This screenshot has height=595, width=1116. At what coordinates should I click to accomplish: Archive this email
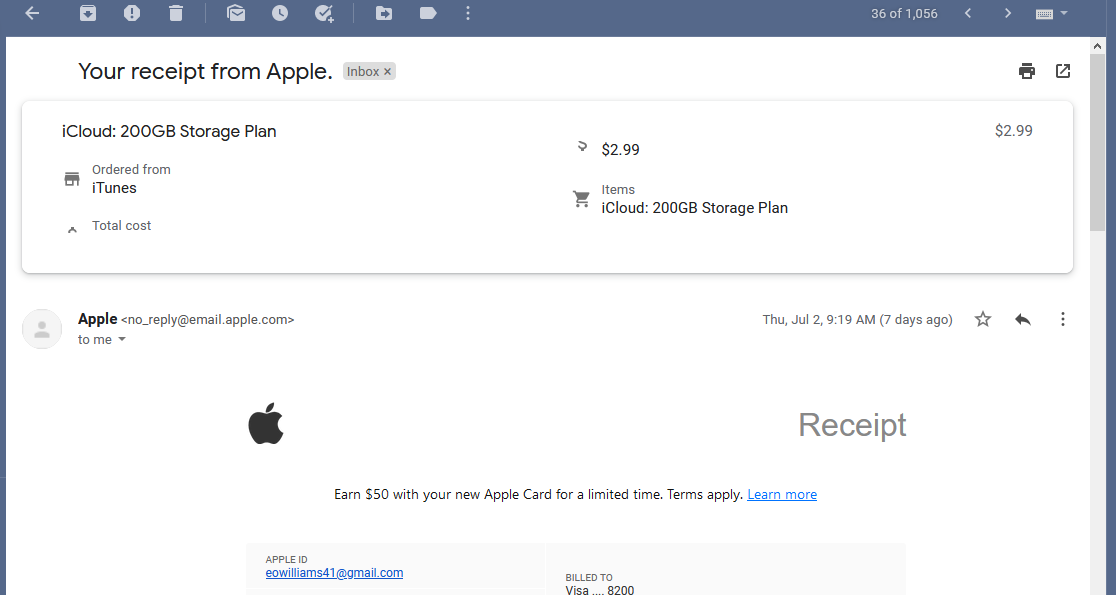coord(88,13)
